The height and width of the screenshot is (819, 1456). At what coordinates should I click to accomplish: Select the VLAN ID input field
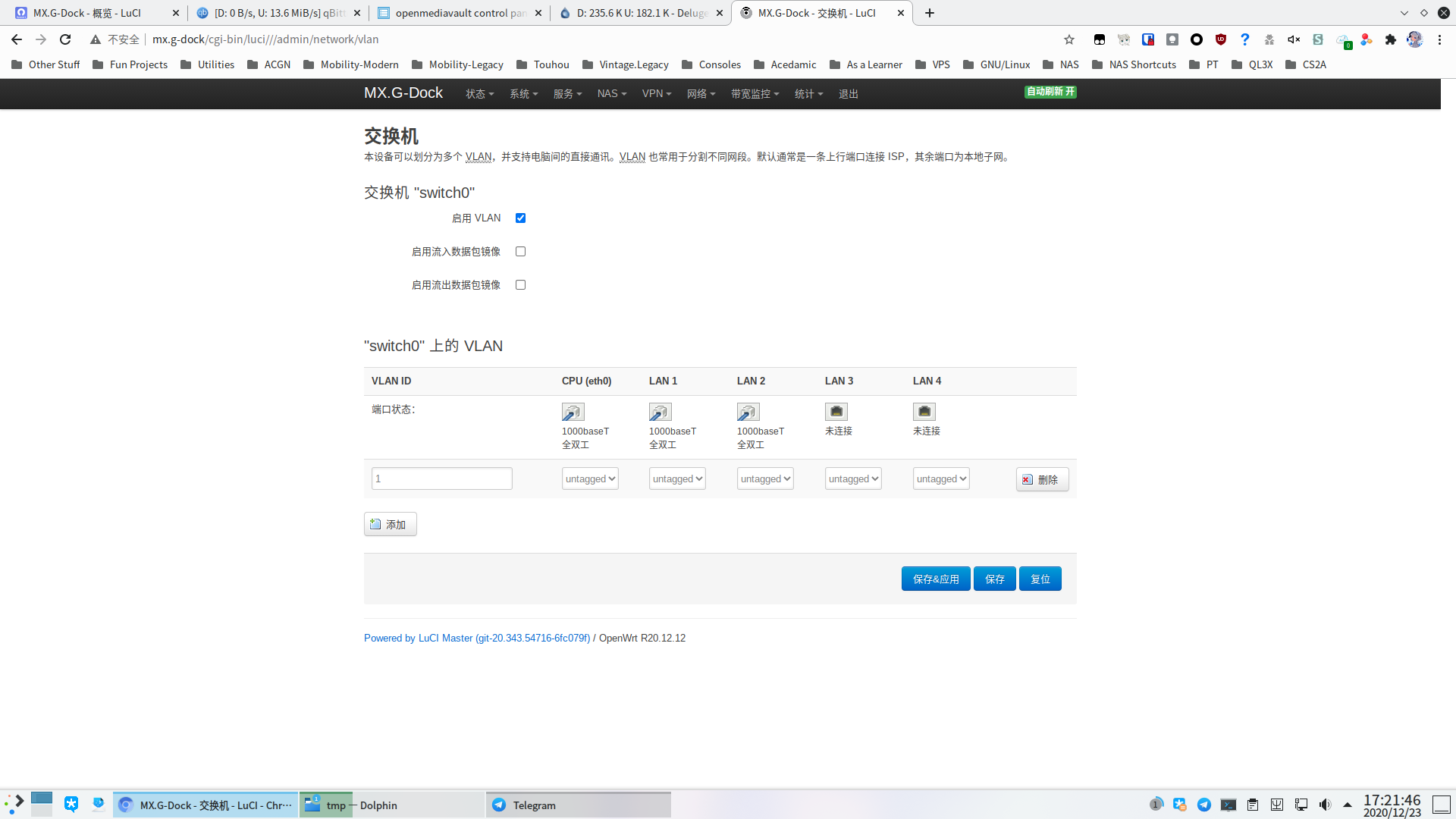coord(441,478)
